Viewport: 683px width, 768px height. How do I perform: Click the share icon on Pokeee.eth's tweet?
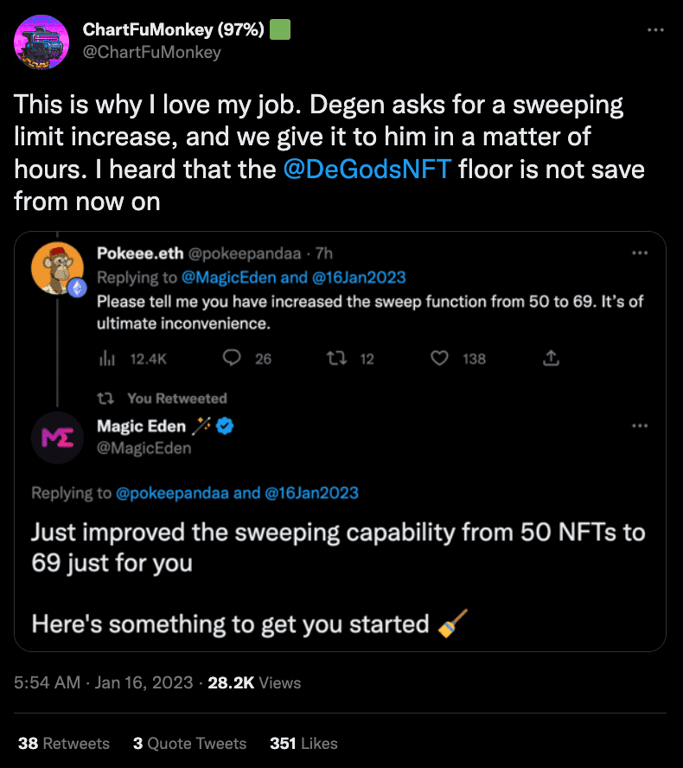pyautogui.click(x=550, y=358)
